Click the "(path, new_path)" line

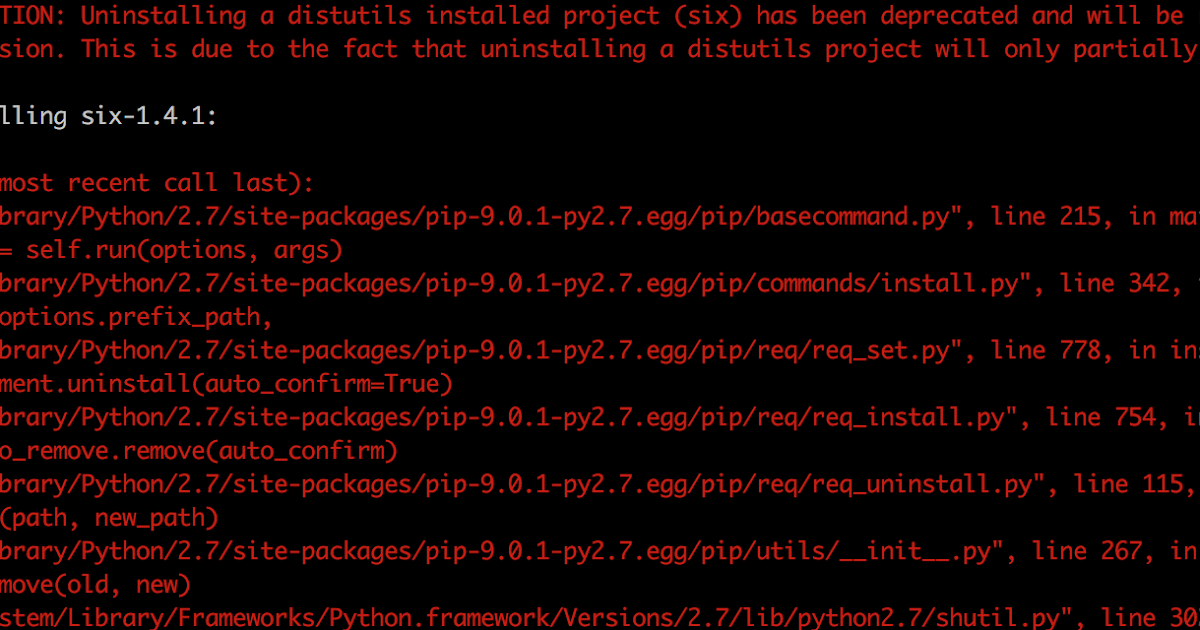[108, 518]
